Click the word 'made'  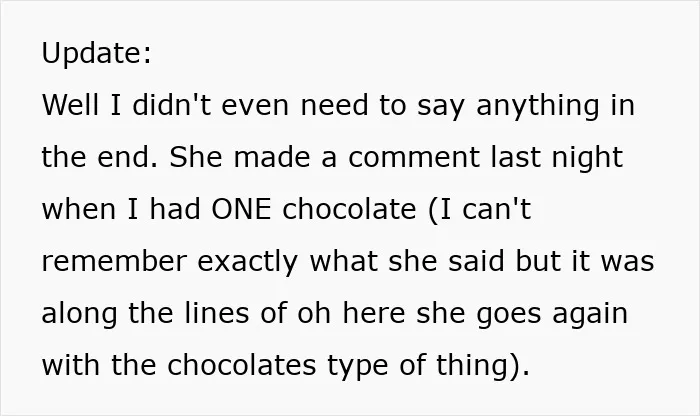pos(272,157)
